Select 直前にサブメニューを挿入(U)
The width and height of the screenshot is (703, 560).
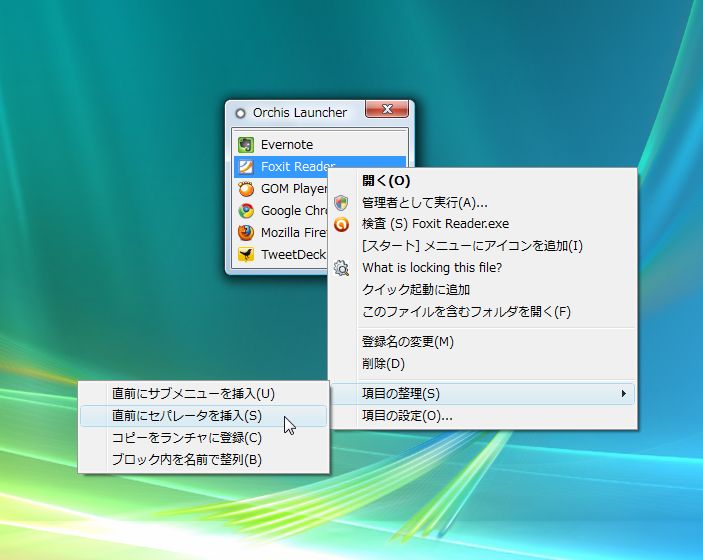click(204, 394)
